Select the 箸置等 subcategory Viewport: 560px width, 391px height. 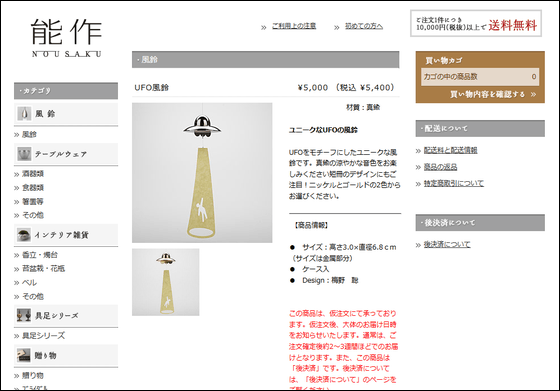click(33, 202)
